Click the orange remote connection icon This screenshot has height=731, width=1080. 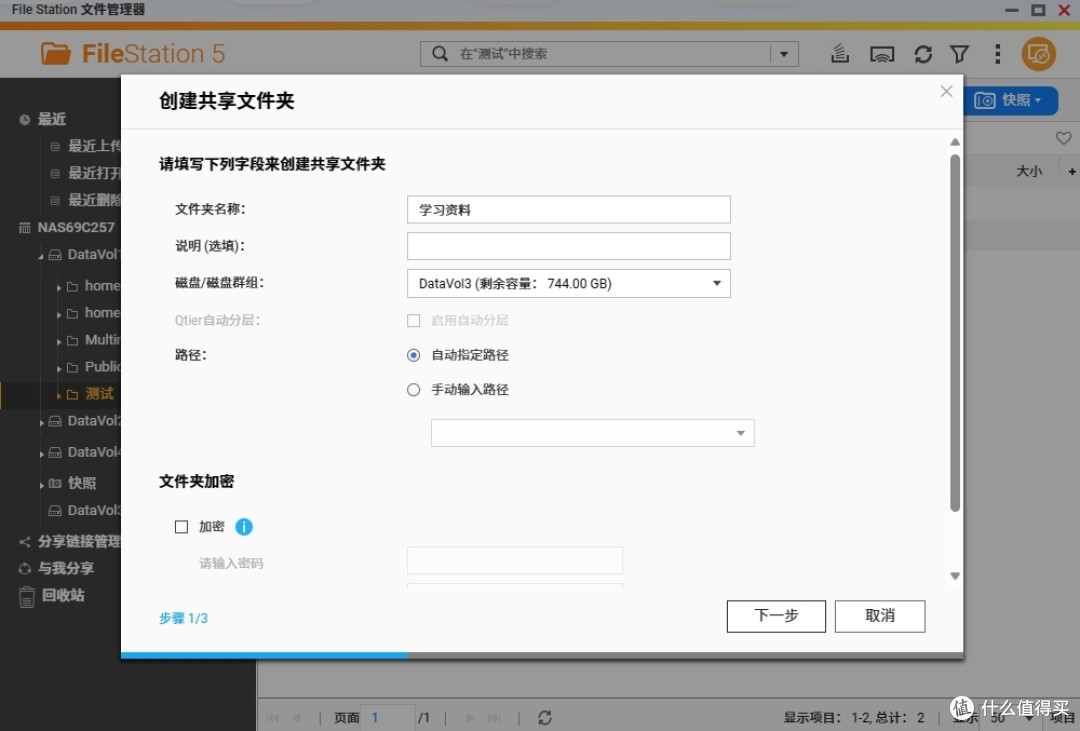(1039, 54)
